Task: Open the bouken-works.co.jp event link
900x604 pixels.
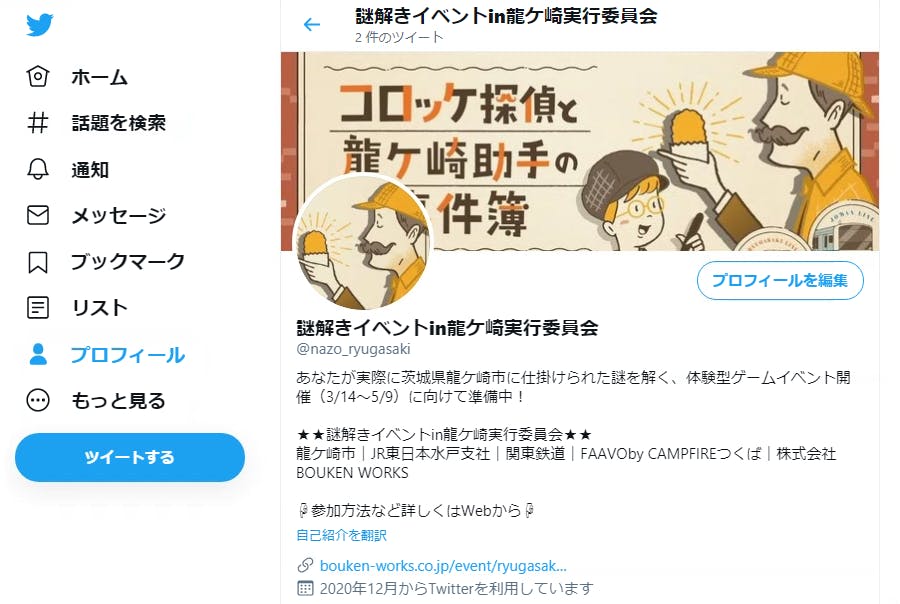Action: click(443, 566)
